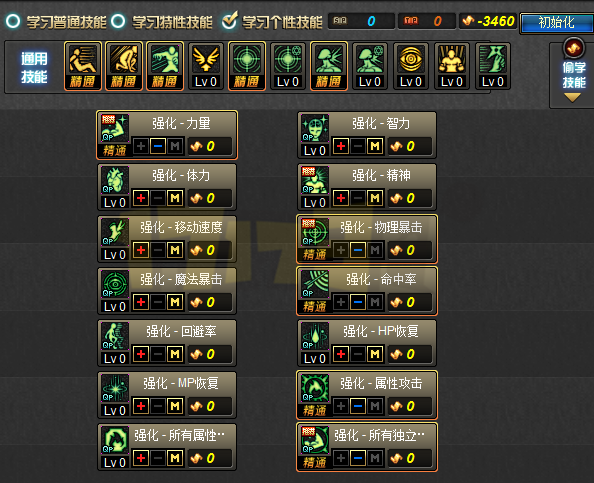Click the 强化-回避率 dodging figure icon
The height and width of the screenshot is (483, 594).
click(x=115, y=336)
